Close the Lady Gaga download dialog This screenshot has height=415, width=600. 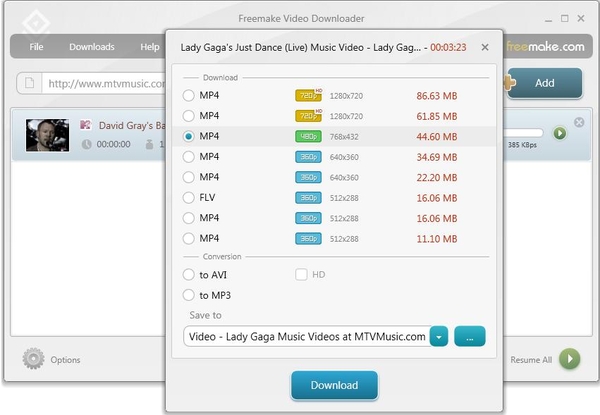(485, 47)
